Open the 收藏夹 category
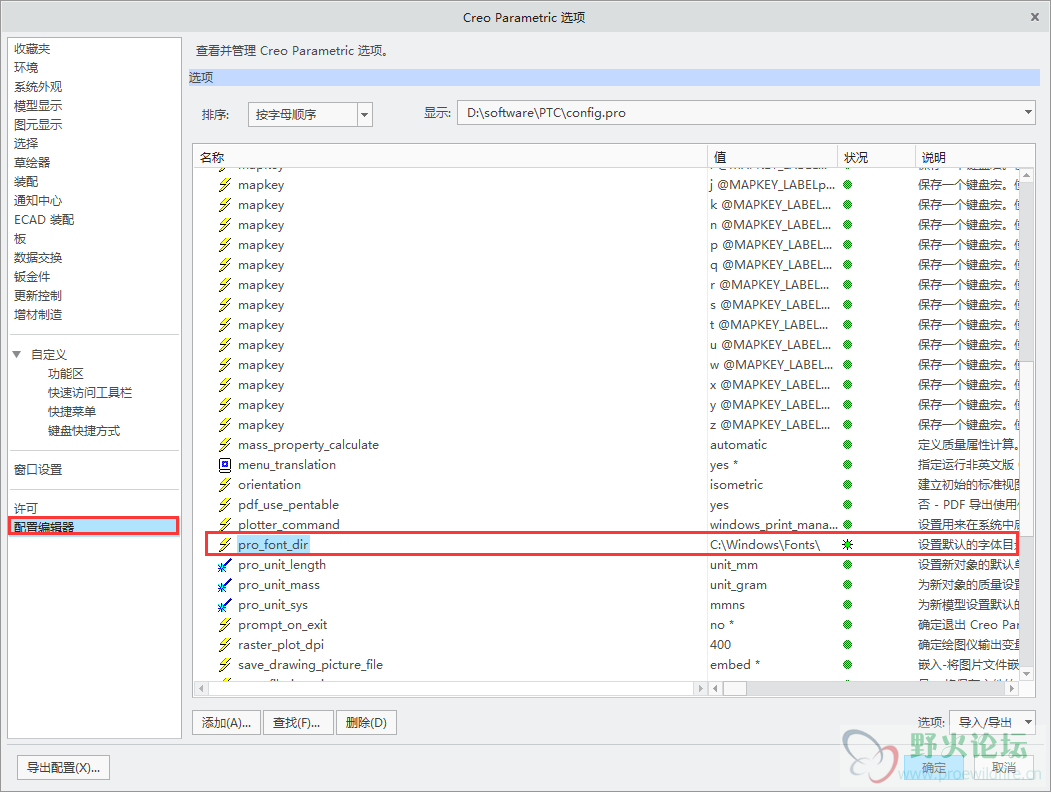This screenshot has width=1051, height=792. [32, 49]
